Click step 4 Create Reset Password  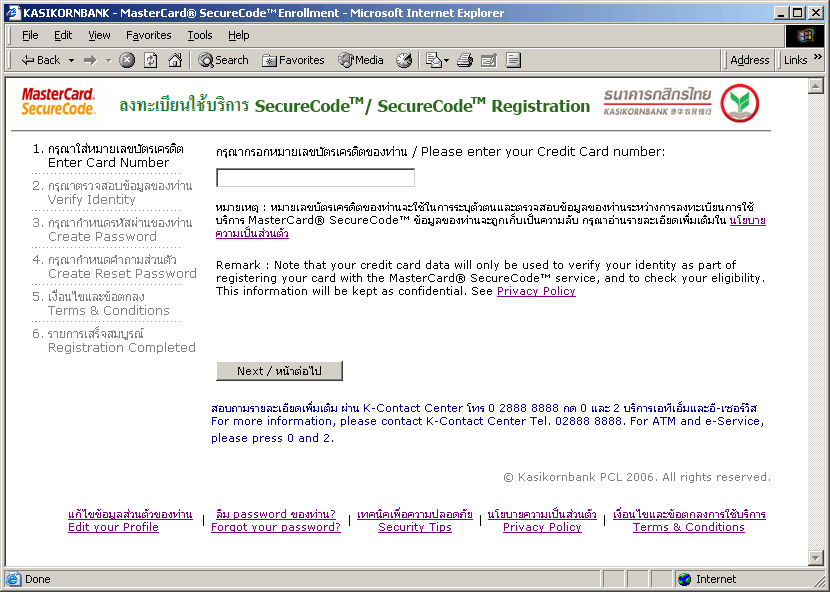(114, 267)
